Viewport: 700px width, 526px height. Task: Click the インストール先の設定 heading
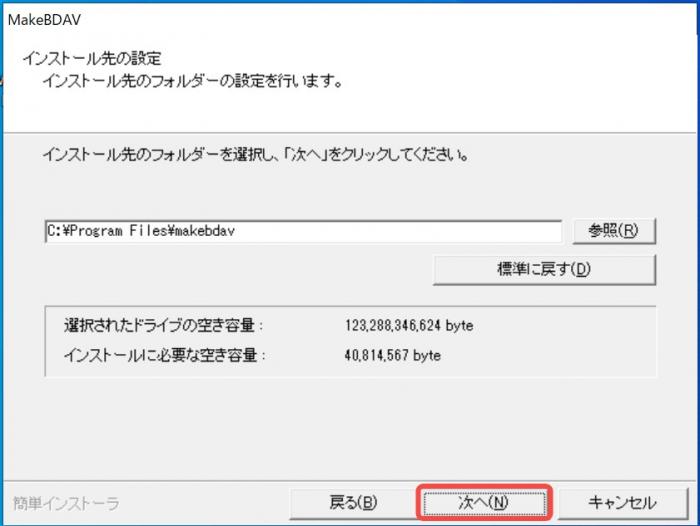(92, 58)
